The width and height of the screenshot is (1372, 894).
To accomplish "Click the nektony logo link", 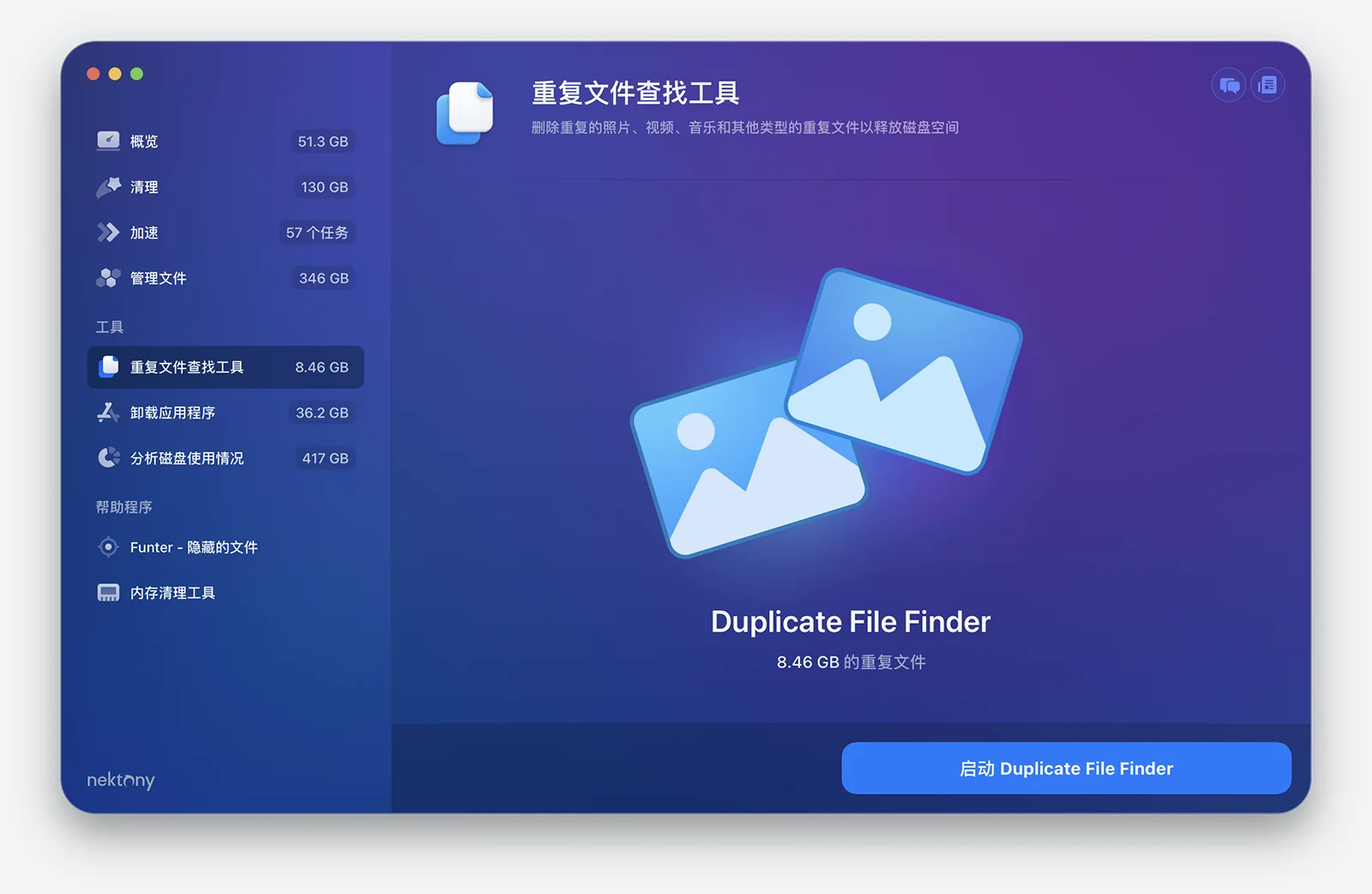I will click(x=121, y=780).
